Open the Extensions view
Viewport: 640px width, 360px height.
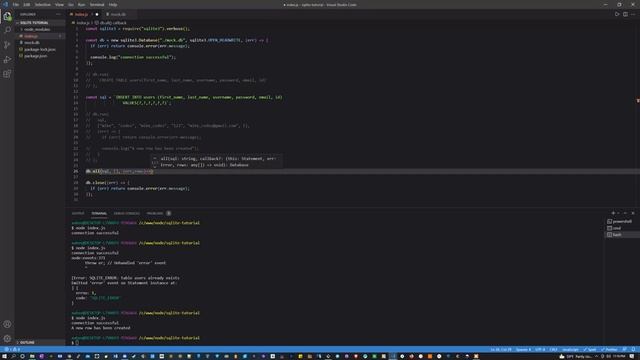tap(7, 74)
